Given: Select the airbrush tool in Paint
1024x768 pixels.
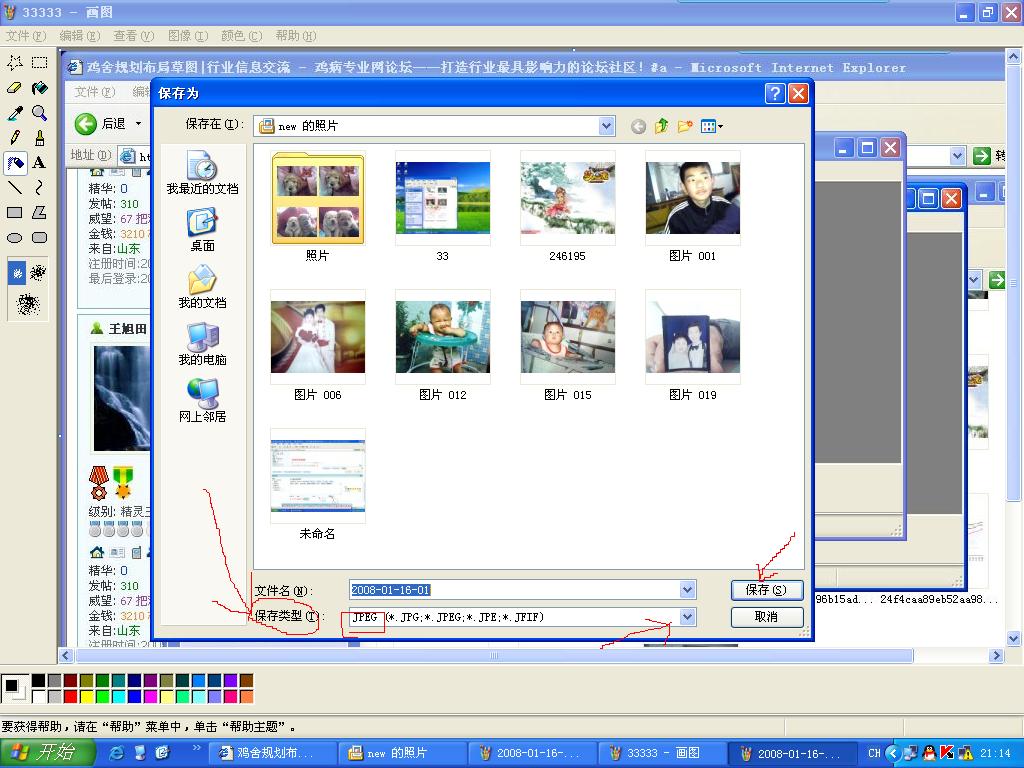Looking at the screenshot, I should click(15, 163).
